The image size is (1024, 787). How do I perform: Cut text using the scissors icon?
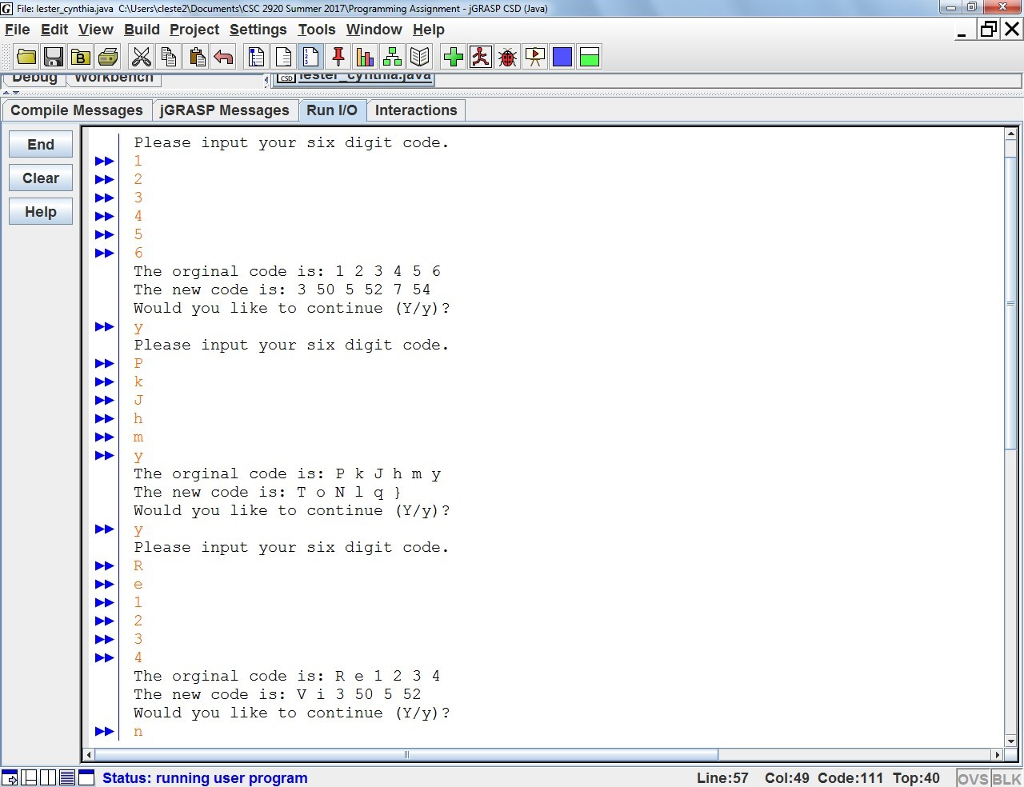(x=142, y=57)
